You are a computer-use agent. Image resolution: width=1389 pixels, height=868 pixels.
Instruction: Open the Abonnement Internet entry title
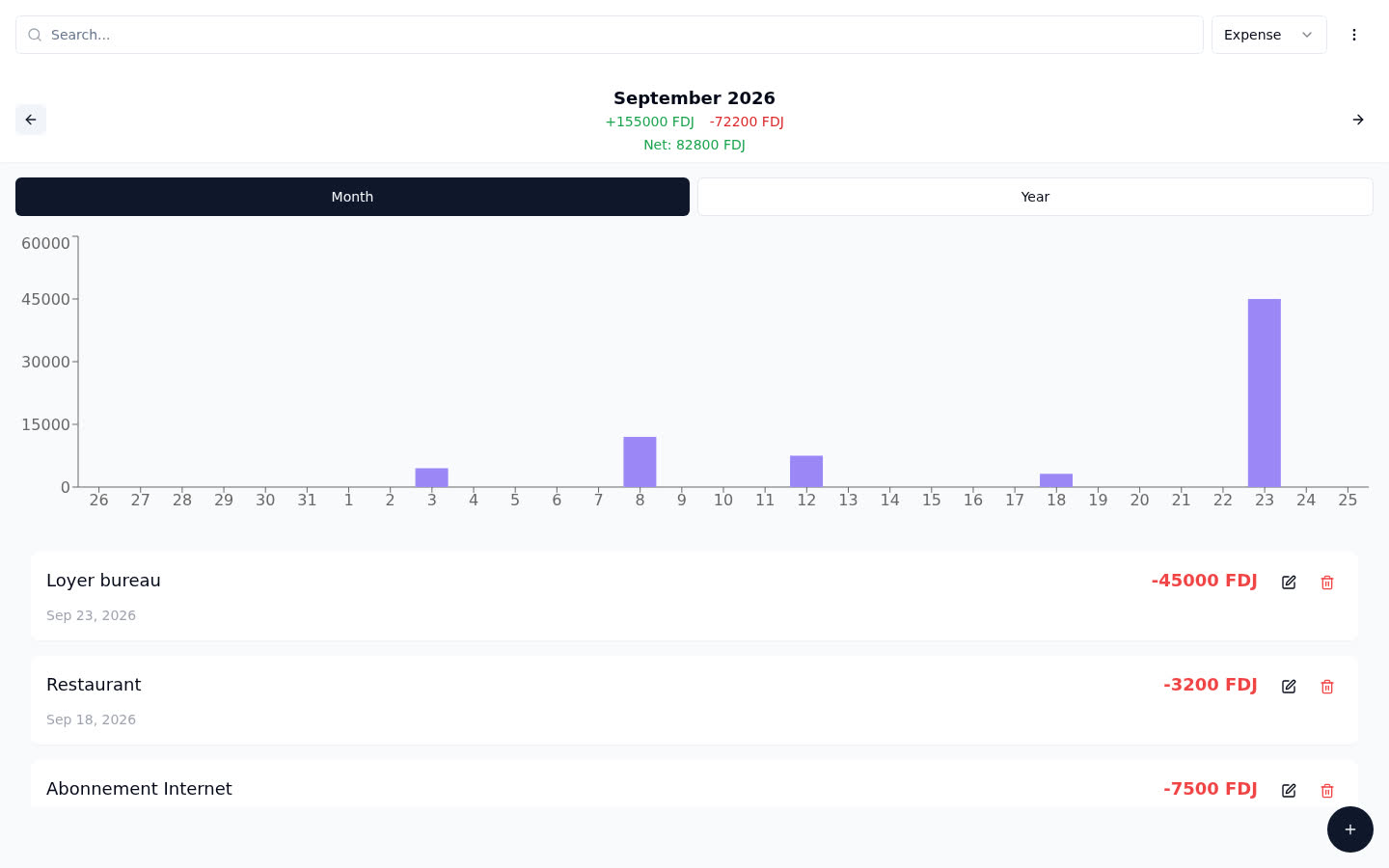click(x=139, y=789)
